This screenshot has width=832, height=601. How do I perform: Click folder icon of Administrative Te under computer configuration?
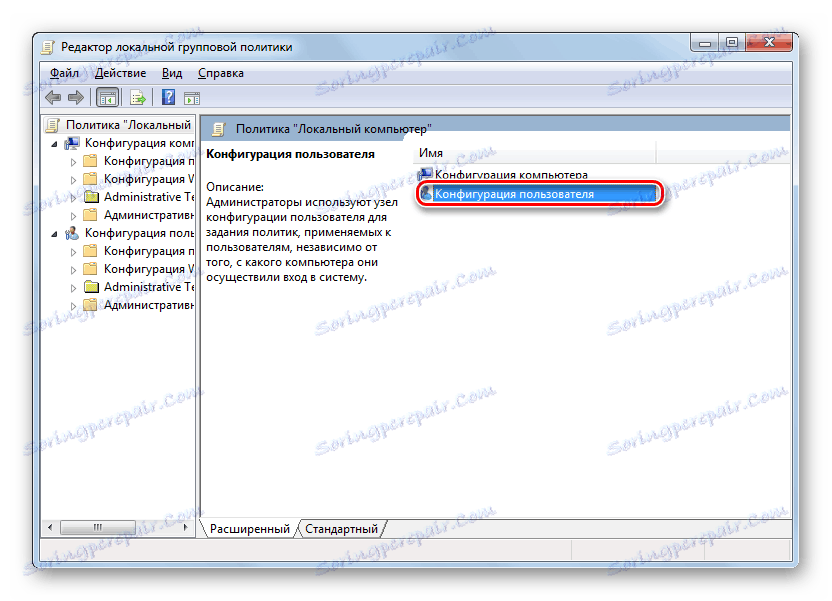(92, 197)
